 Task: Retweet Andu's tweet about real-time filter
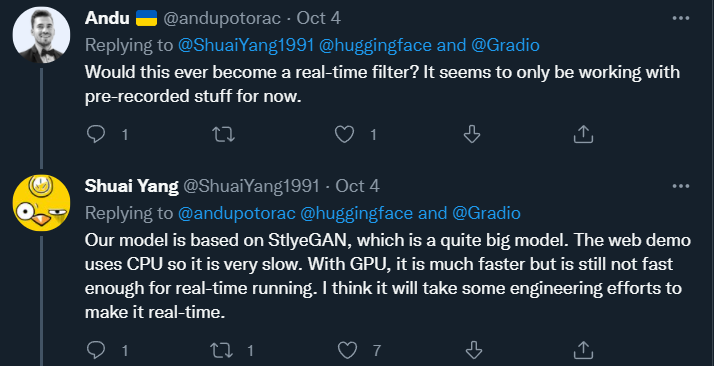tap(224, 134)
